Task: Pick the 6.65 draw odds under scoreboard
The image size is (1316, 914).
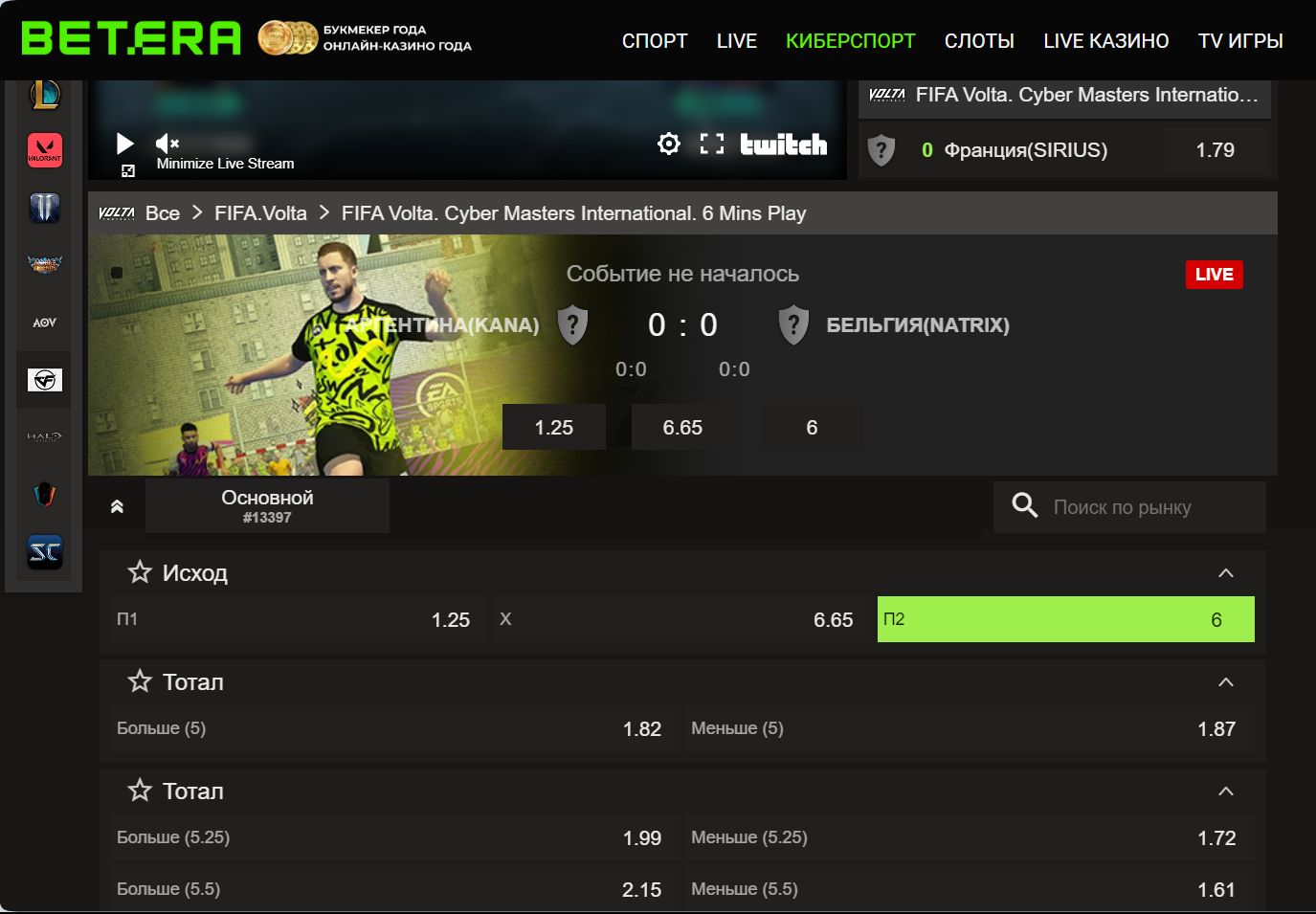Action: [682, 427]
